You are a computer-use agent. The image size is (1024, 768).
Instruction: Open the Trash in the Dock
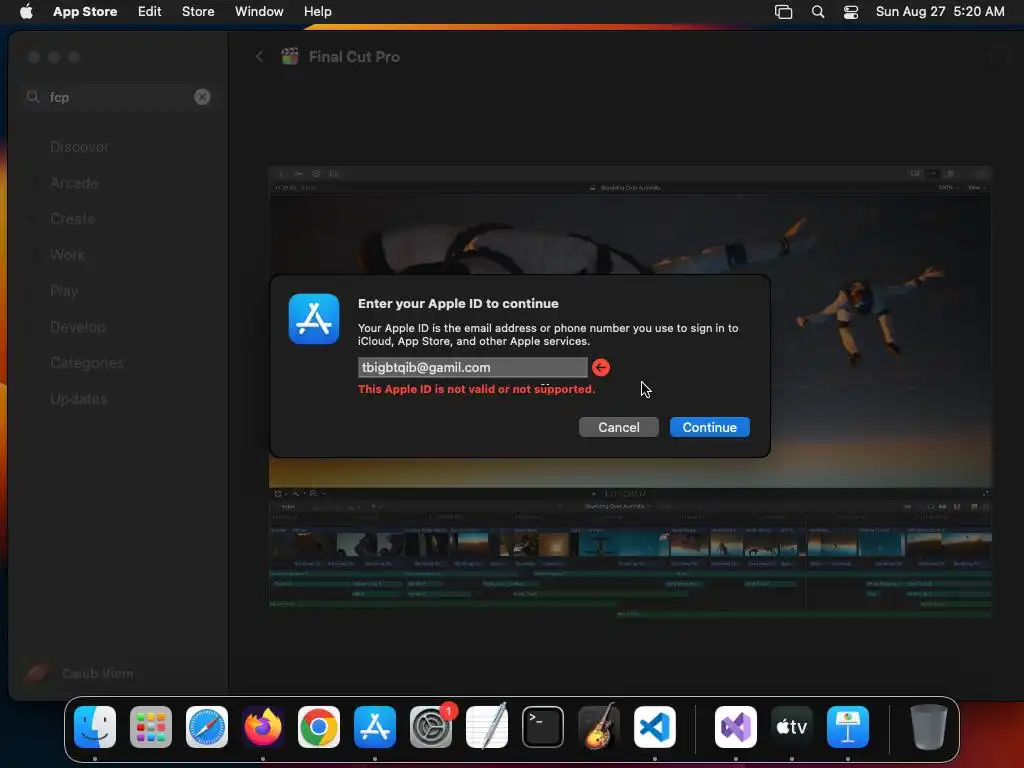coord(929,727)
